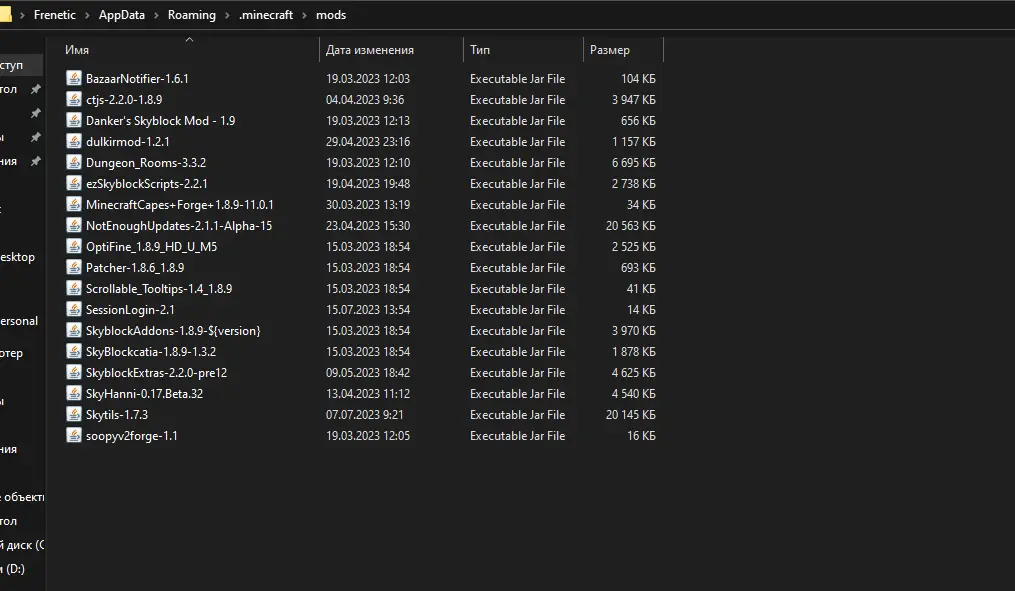1015x591 pixels.
Task: Click the Dungeon_Rooms-3.3.2 file name
Action: [x=146, y=163]
